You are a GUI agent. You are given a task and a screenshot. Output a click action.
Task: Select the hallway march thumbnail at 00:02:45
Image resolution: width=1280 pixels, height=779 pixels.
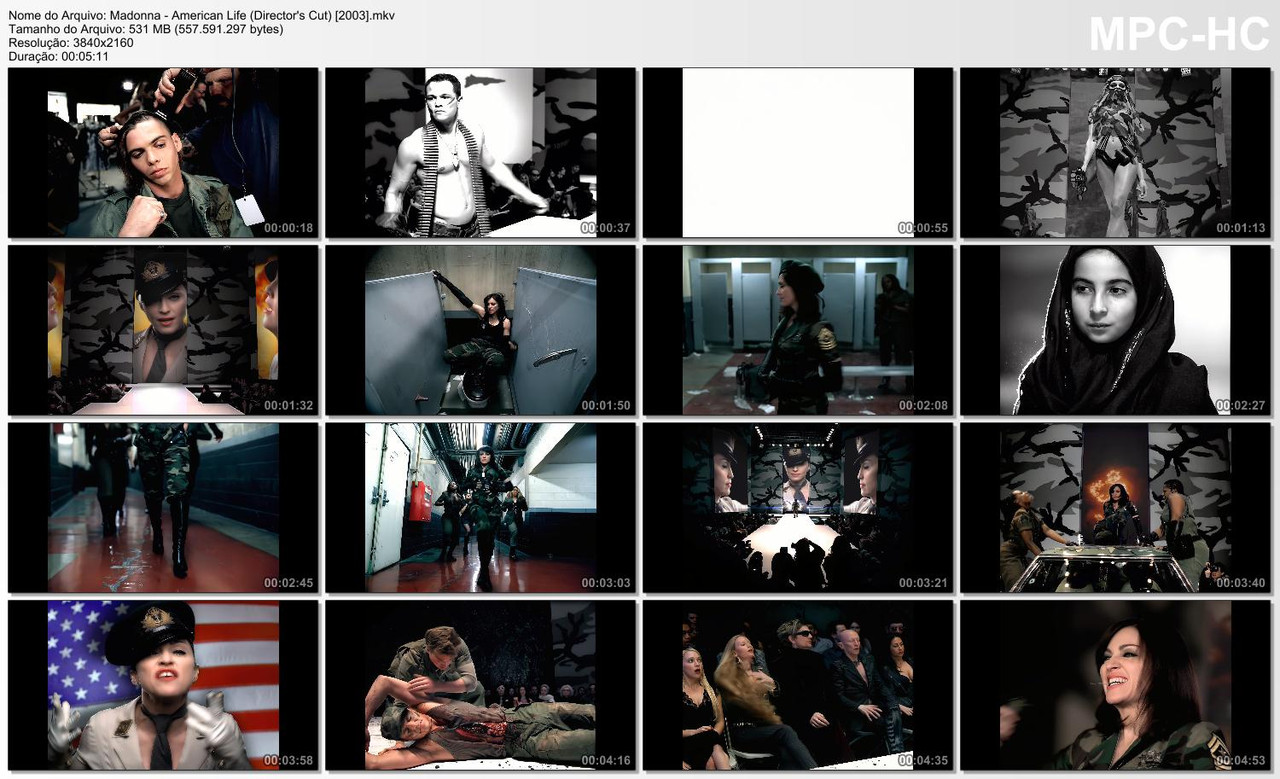coord(162,507)
